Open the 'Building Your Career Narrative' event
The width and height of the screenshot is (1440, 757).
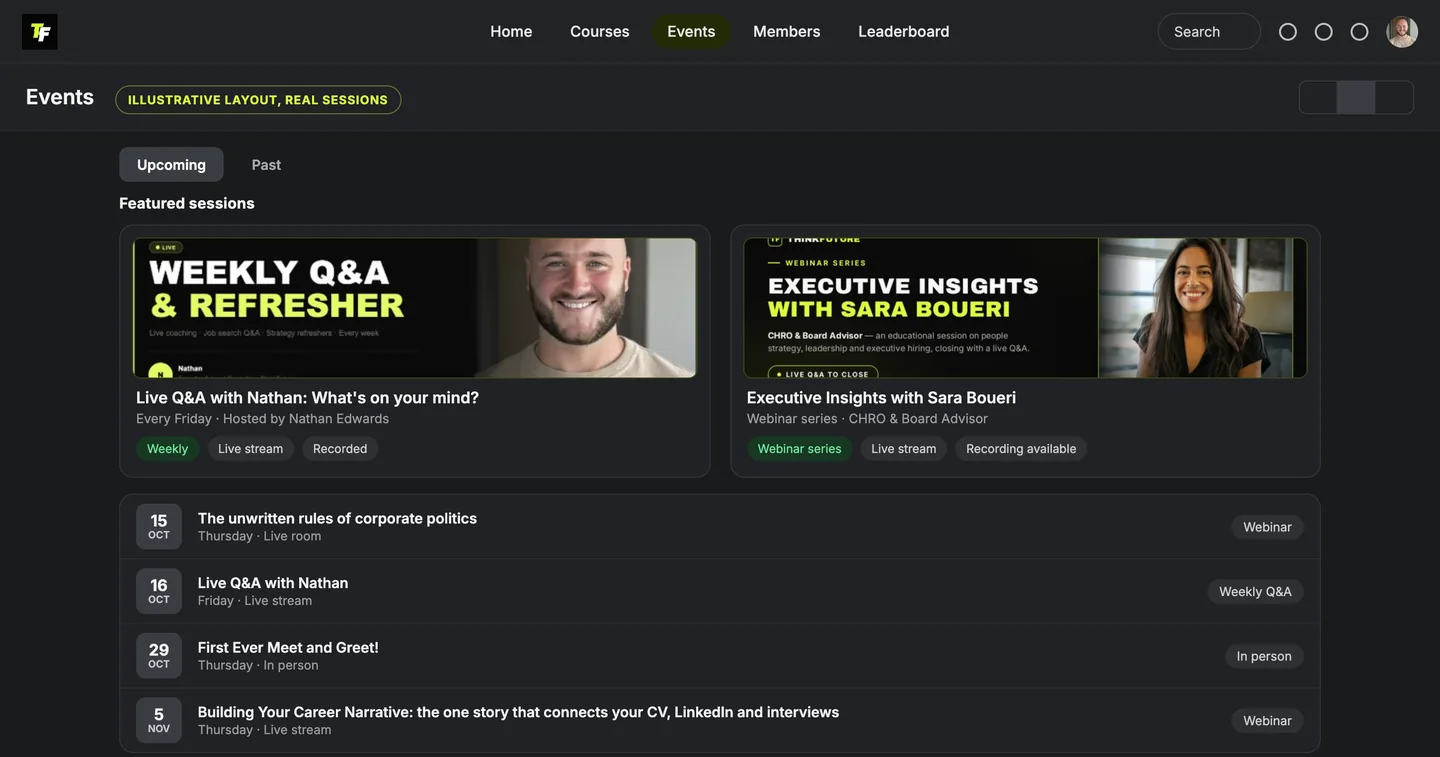[x=518, y=712]
